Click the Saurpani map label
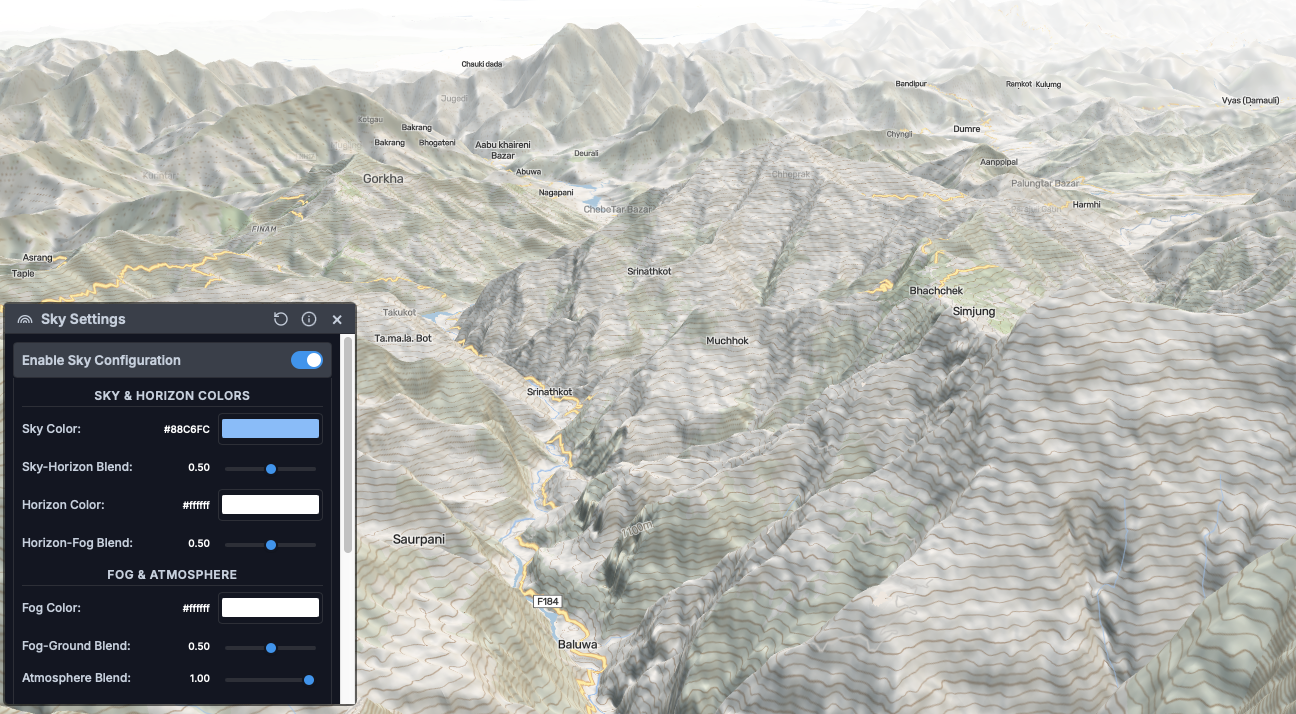 (420, 538)
